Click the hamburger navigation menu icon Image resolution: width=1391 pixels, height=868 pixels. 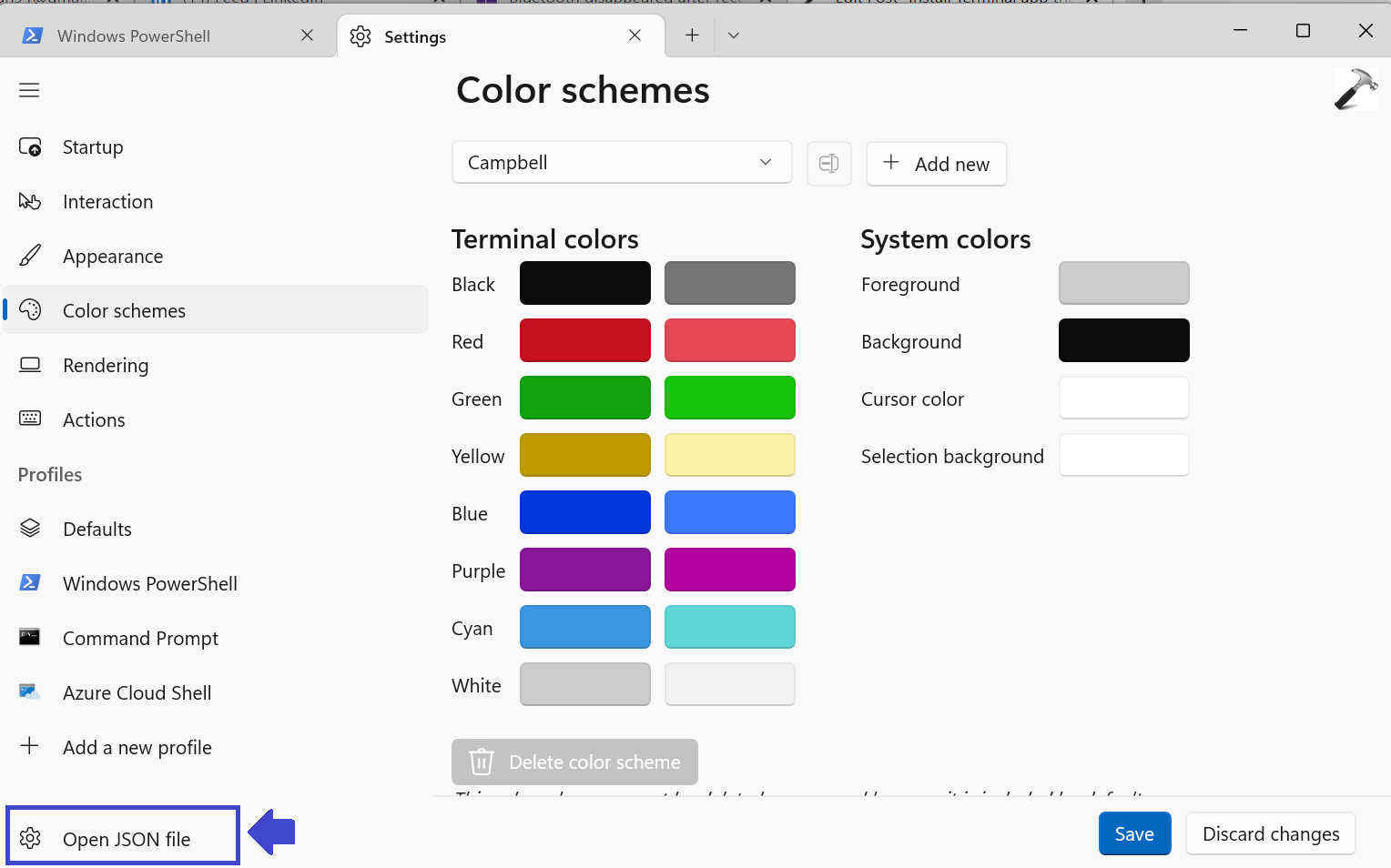click(29, 90)
